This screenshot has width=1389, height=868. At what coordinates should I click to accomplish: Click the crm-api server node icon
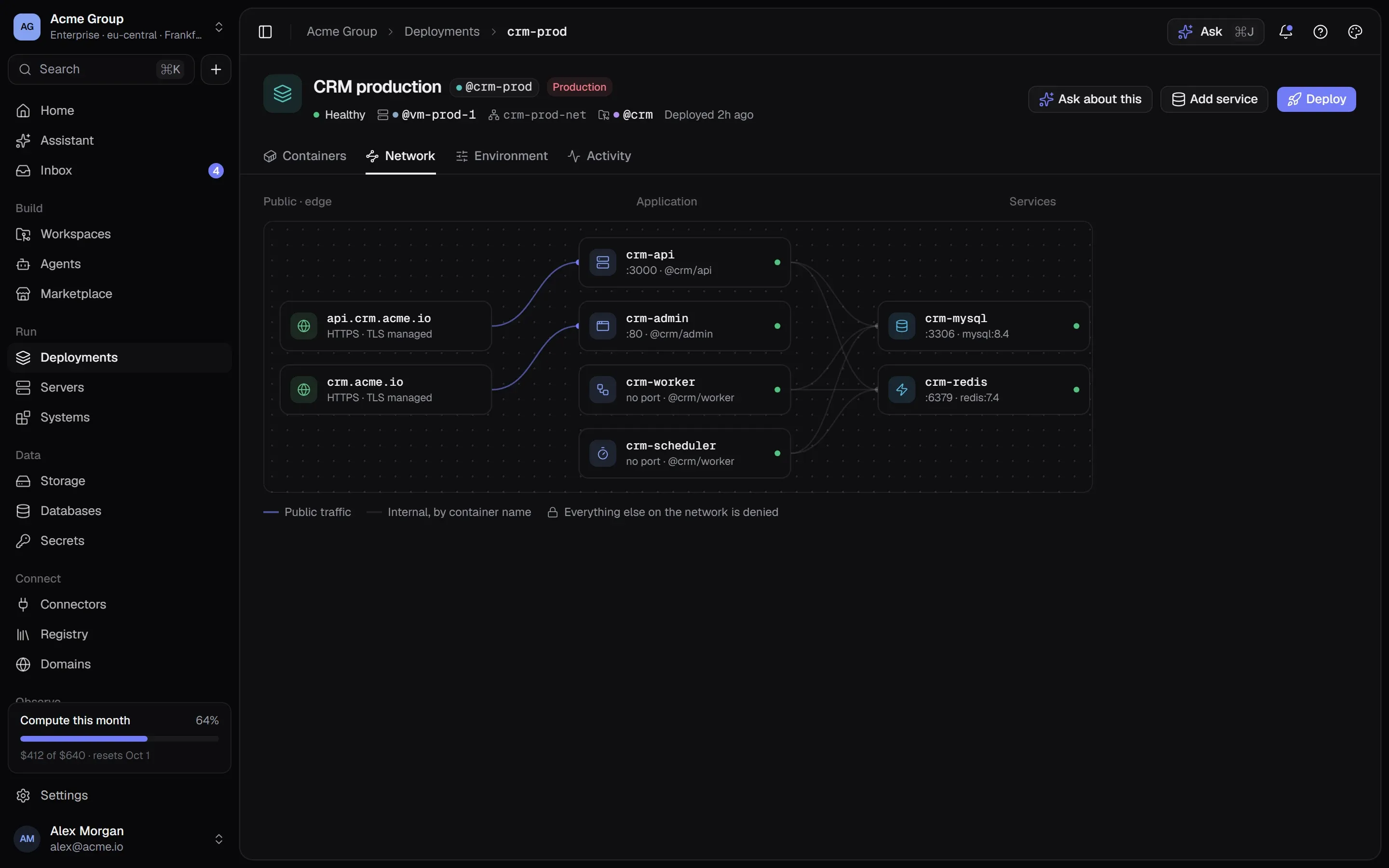coord(603,262)
